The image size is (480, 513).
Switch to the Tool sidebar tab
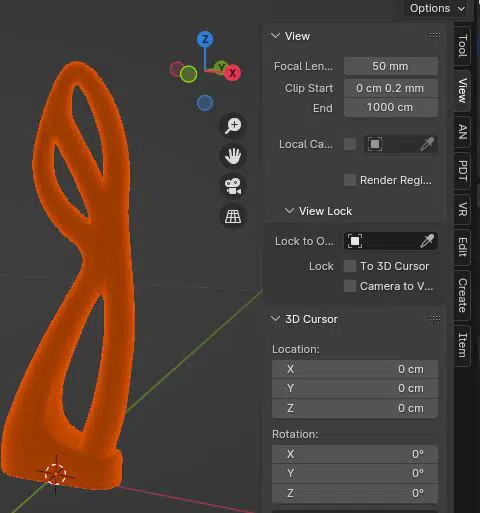click(x=462, y=46)
